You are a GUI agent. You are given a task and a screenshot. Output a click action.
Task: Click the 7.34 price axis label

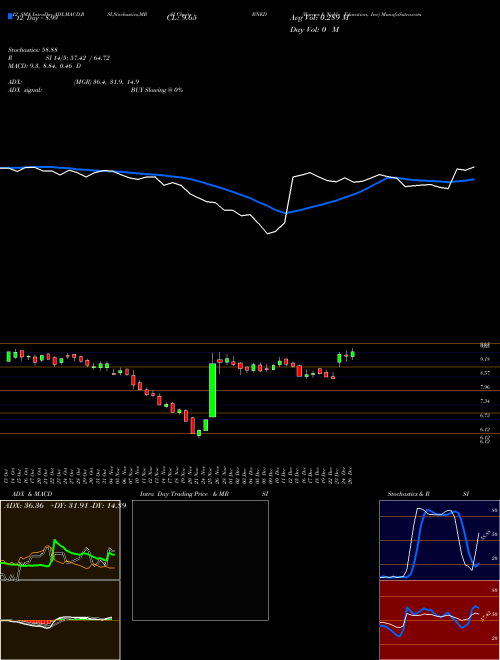pyautogui.click(x=485, y=401)
